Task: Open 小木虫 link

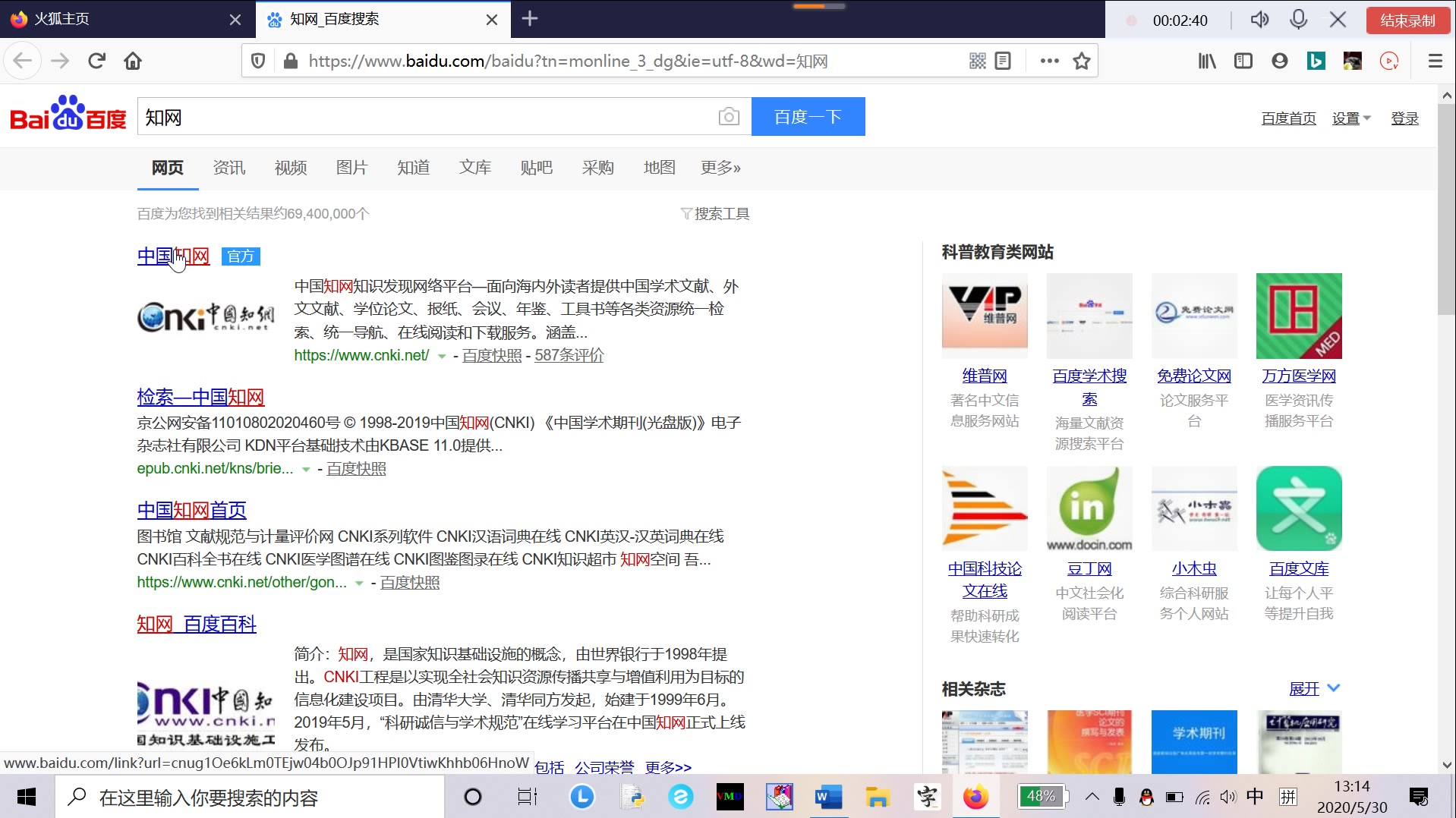Action: (x=1194, y=568)
